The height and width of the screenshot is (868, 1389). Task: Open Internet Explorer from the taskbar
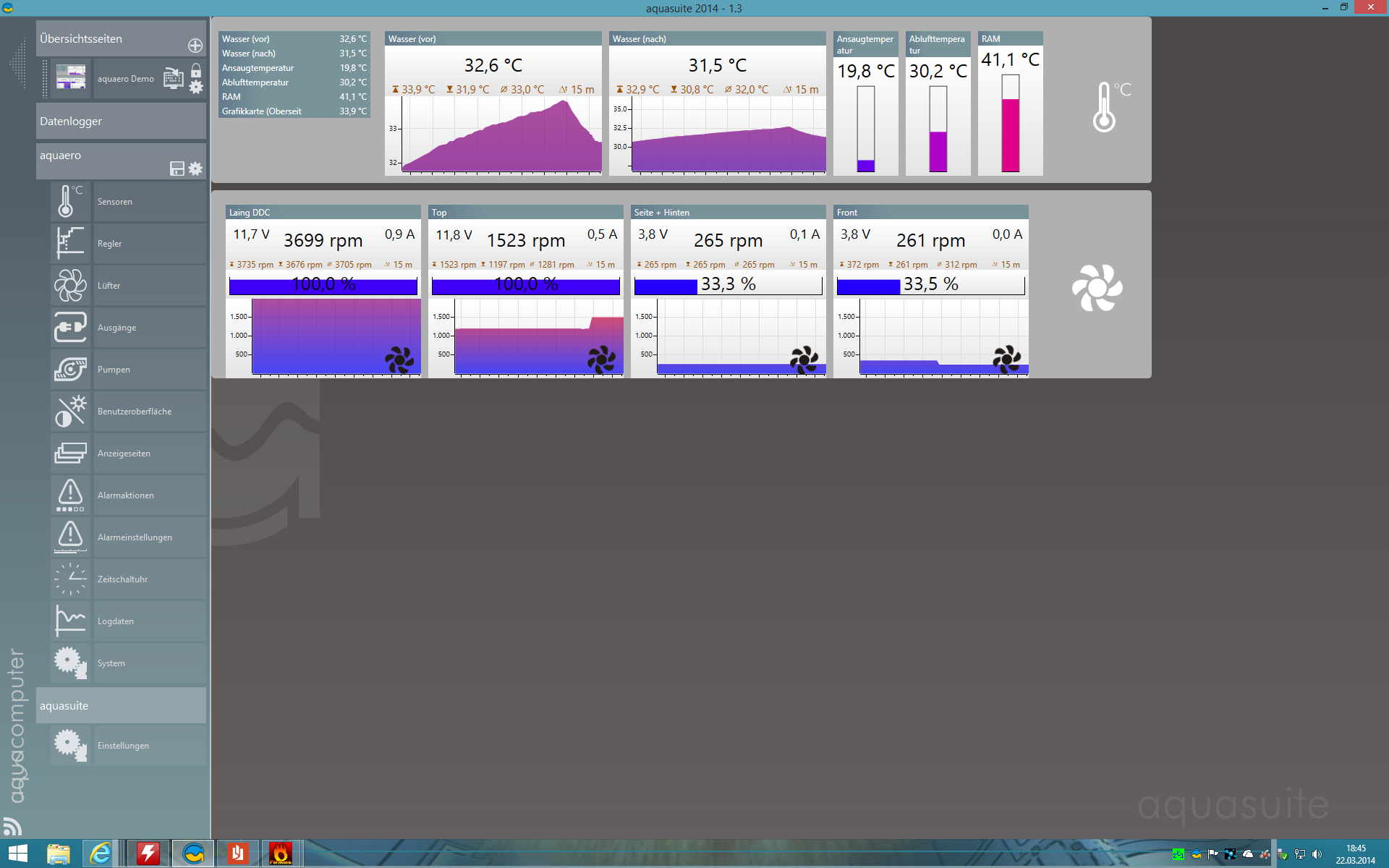pyautogui.click(x=100, y=854)
